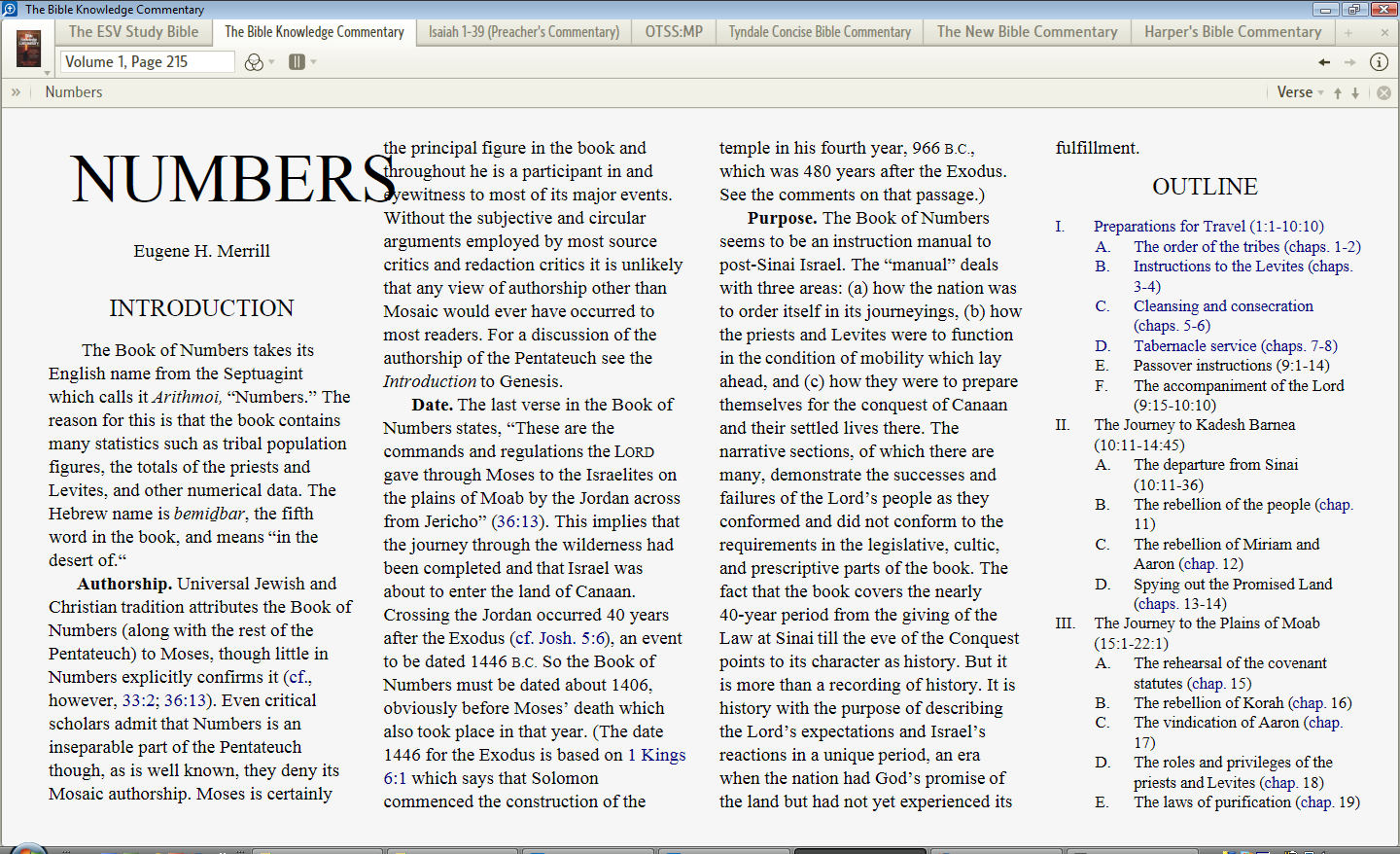Follow the chap. 19 purification link
This screenshot has height=854, width=1400.
tap(1328, 802)
